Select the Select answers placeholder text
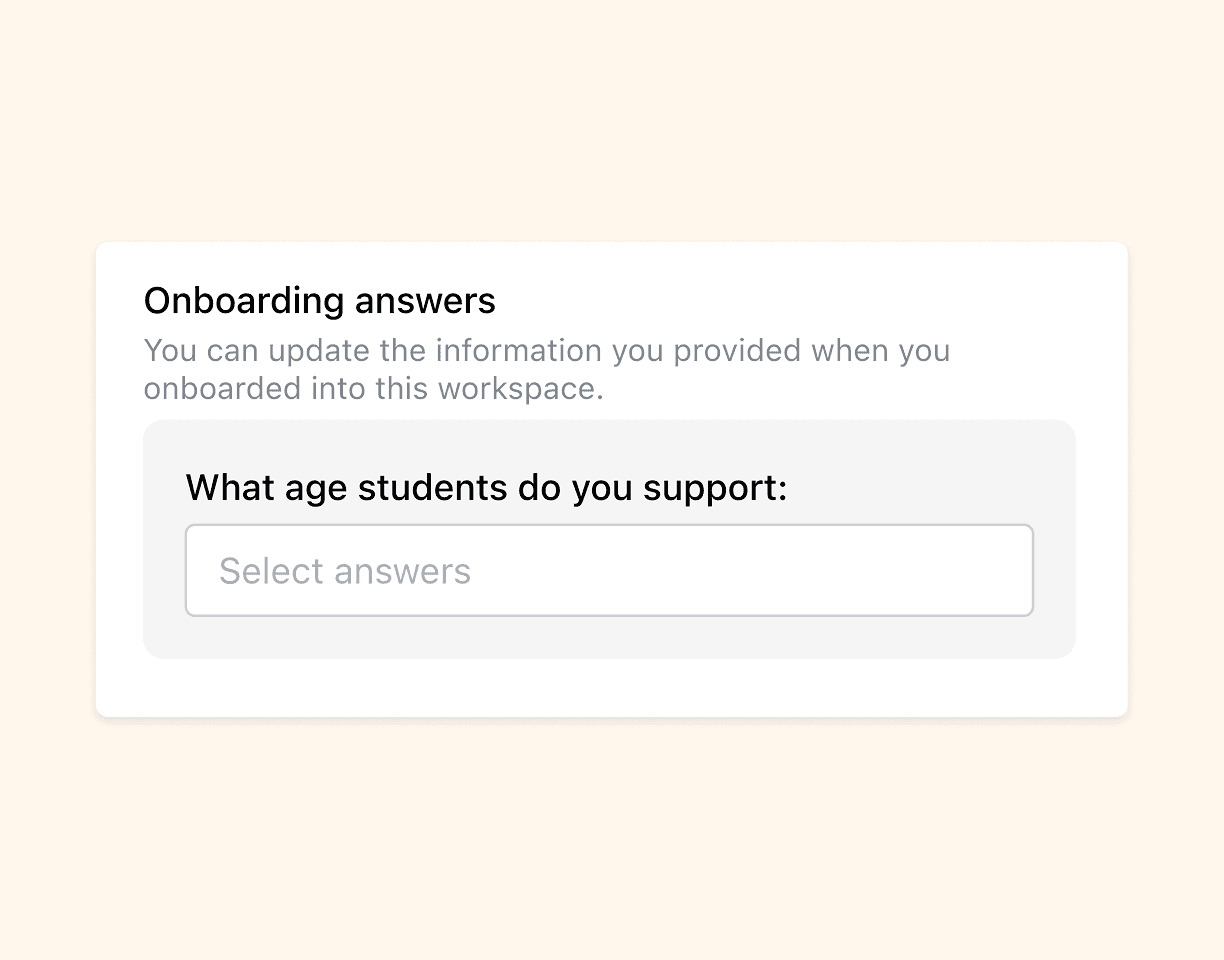The image size is (1224, 960). (344, 570)
